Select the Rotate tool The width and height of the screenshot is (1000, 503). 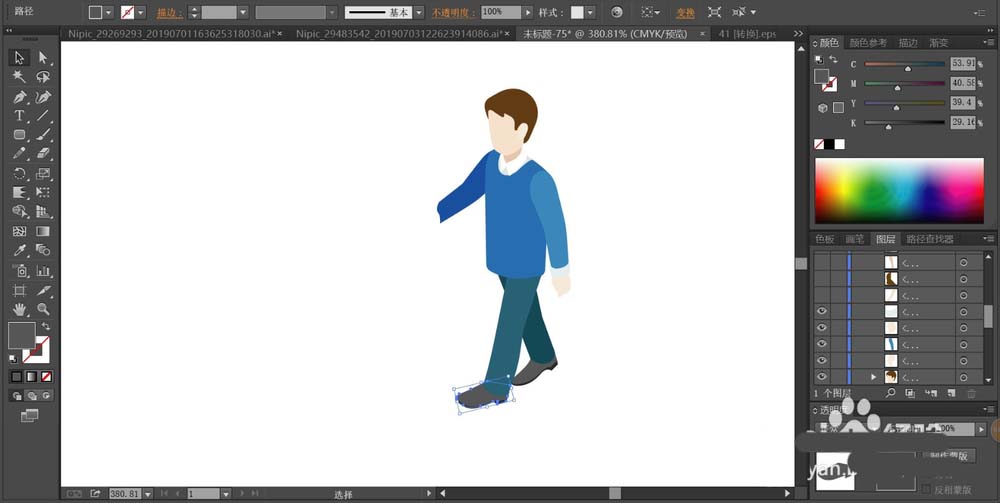coord(19,174)
